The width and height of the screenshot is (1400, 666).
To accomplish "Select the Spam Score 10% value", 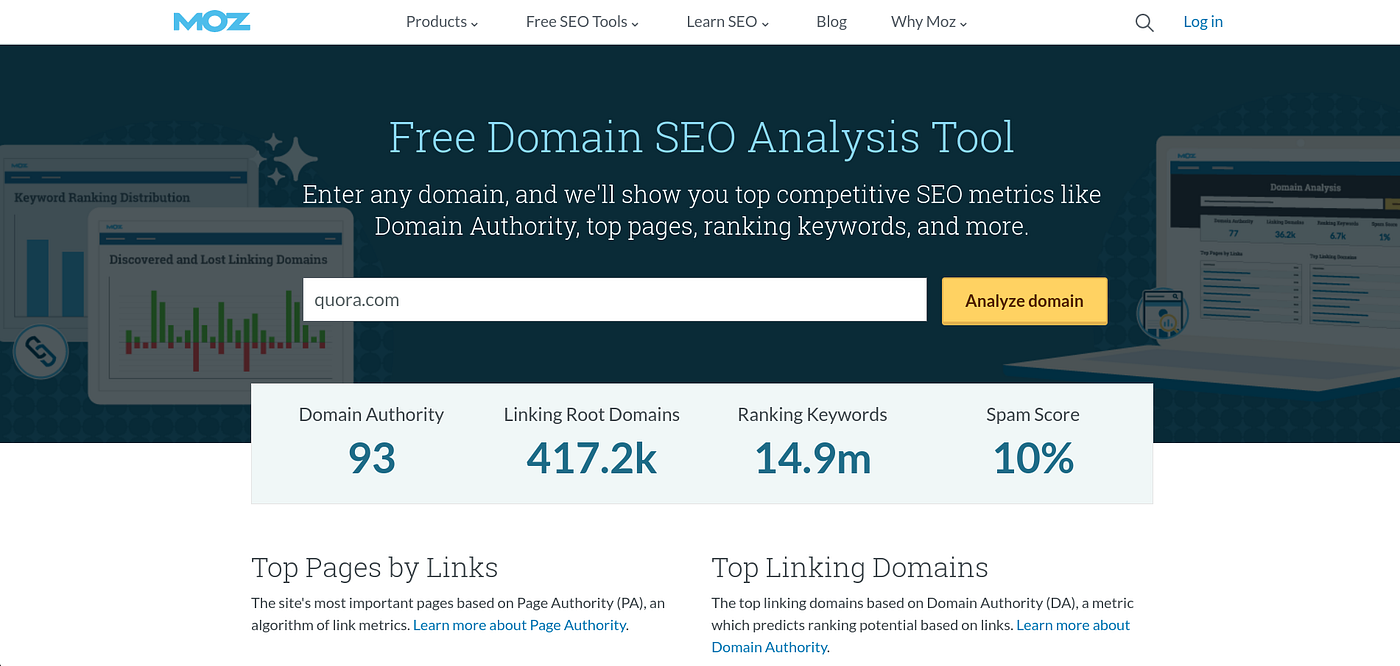I will tap(1033, 458).
